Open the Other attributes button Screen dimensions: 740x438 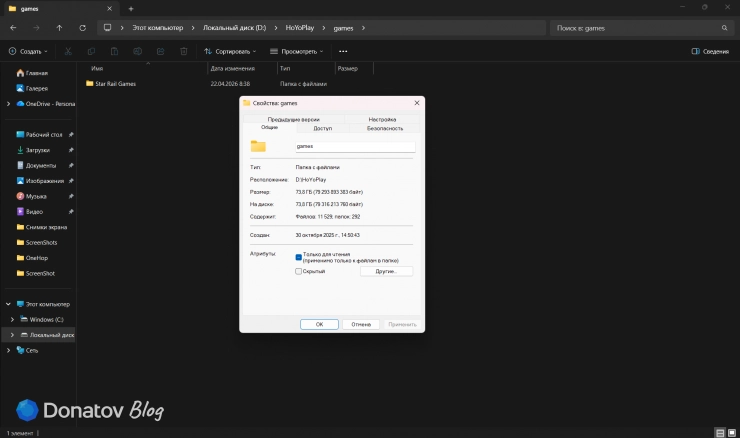(386, 271)
